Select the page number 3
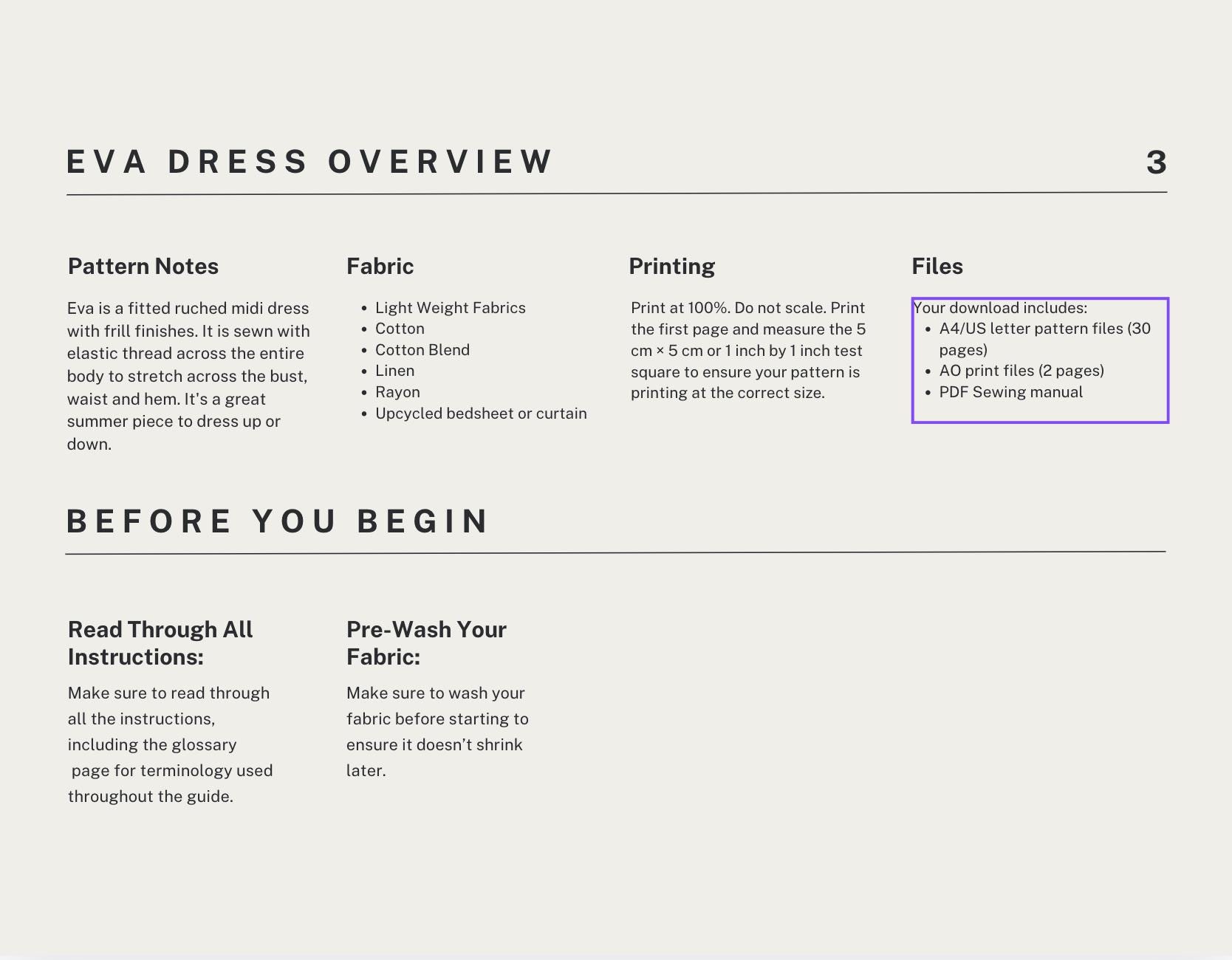 pos(1155,162)
